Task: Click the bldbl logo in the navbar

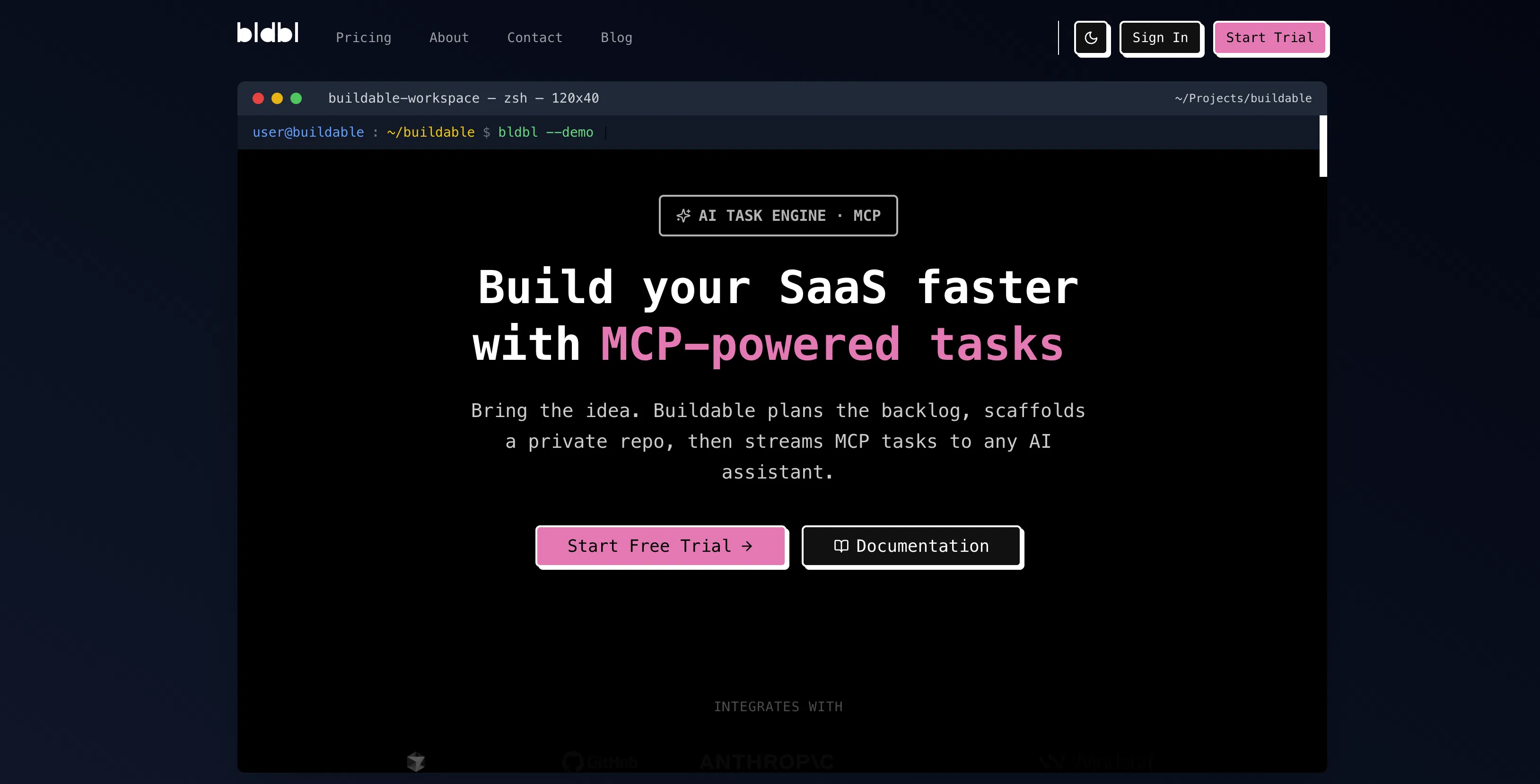Action: pyautogui.click(x=267, y=34)
